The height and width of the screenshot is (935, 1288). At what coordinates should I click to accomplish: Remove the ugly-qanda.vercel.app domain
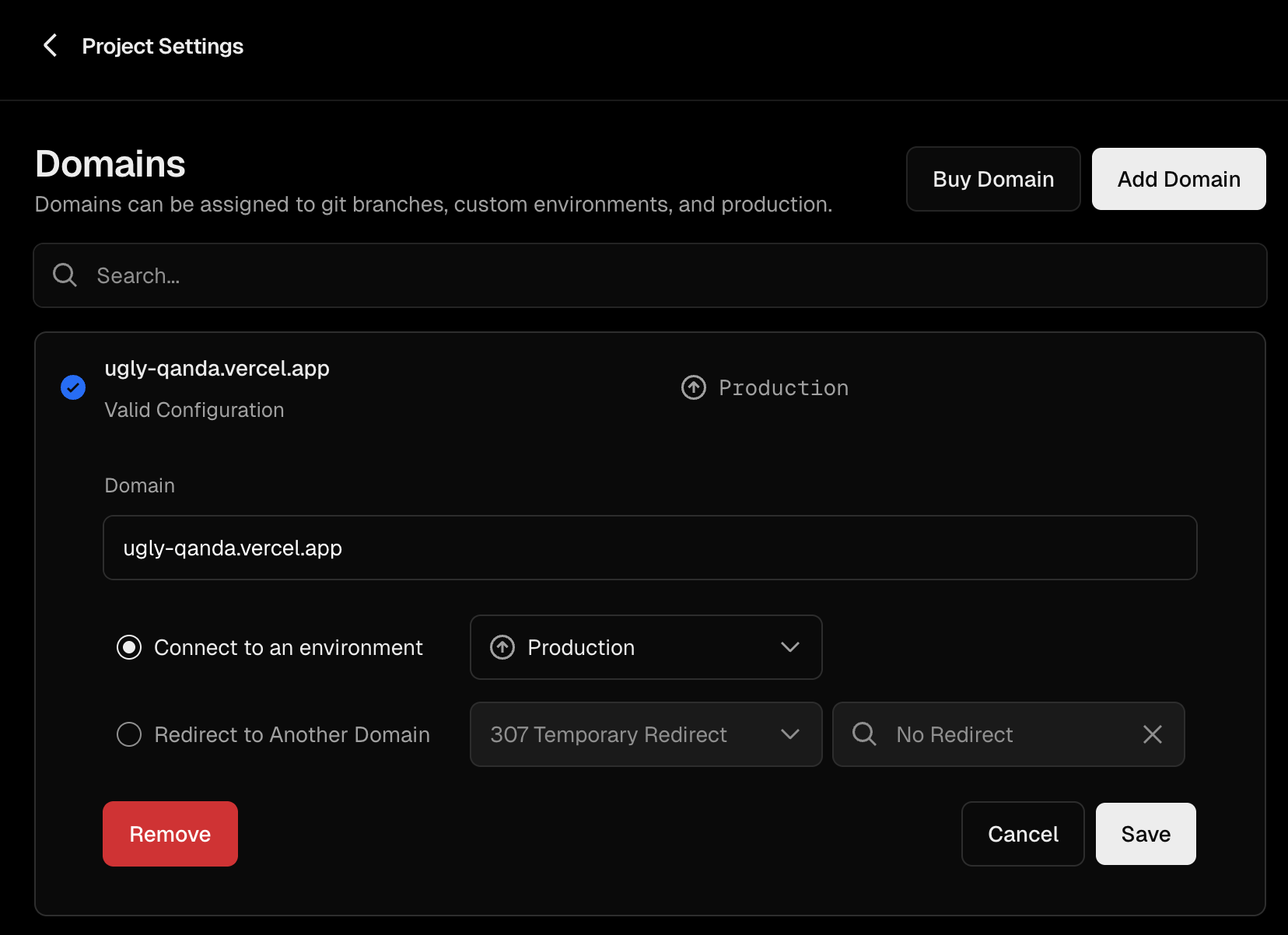coord(170,834)
